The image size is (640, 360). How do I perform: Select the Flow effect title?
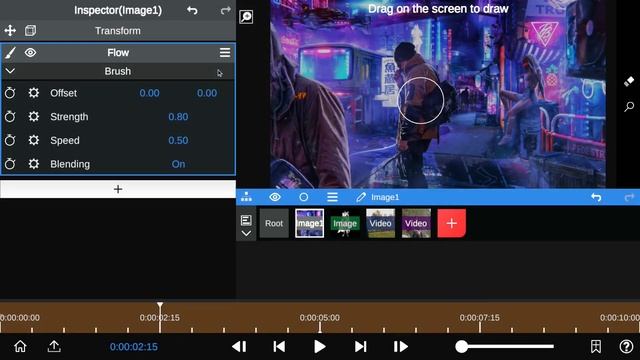(x=118, y=53)
